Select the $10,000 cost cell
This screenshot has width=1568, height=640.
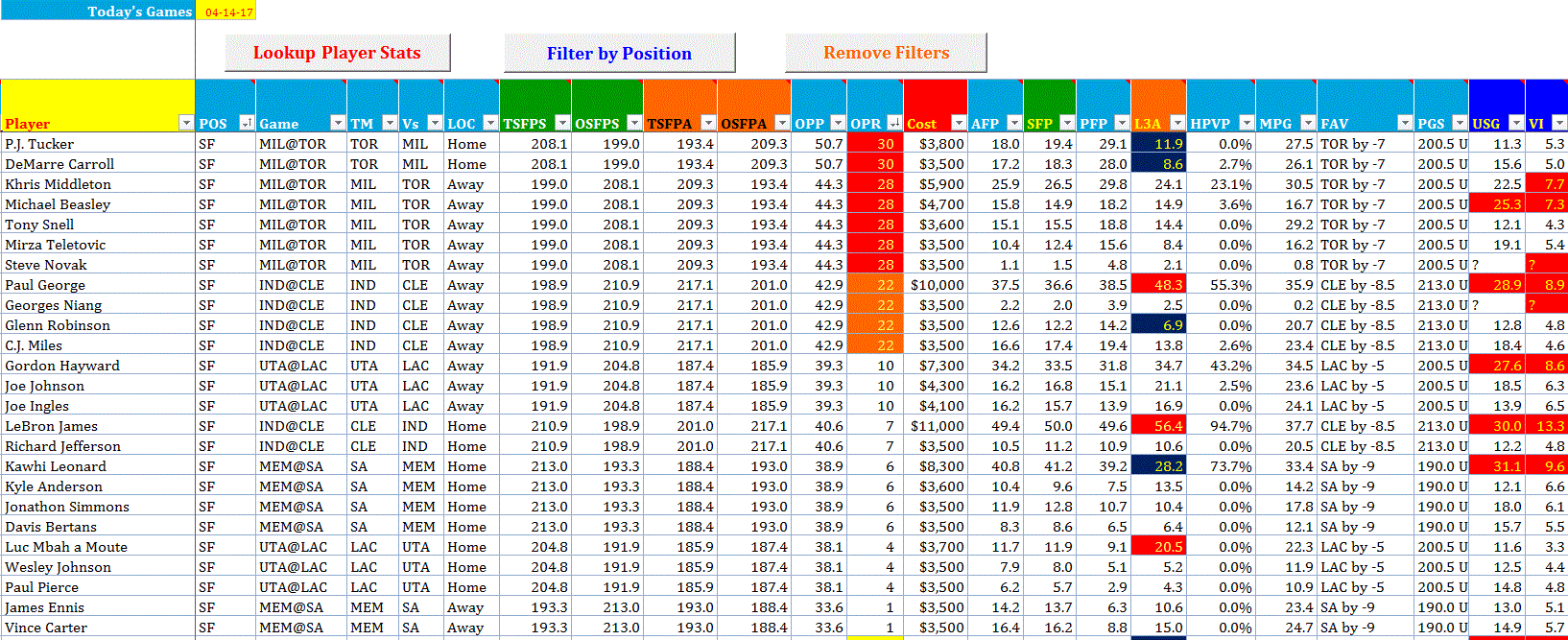(x=936, y=285)
